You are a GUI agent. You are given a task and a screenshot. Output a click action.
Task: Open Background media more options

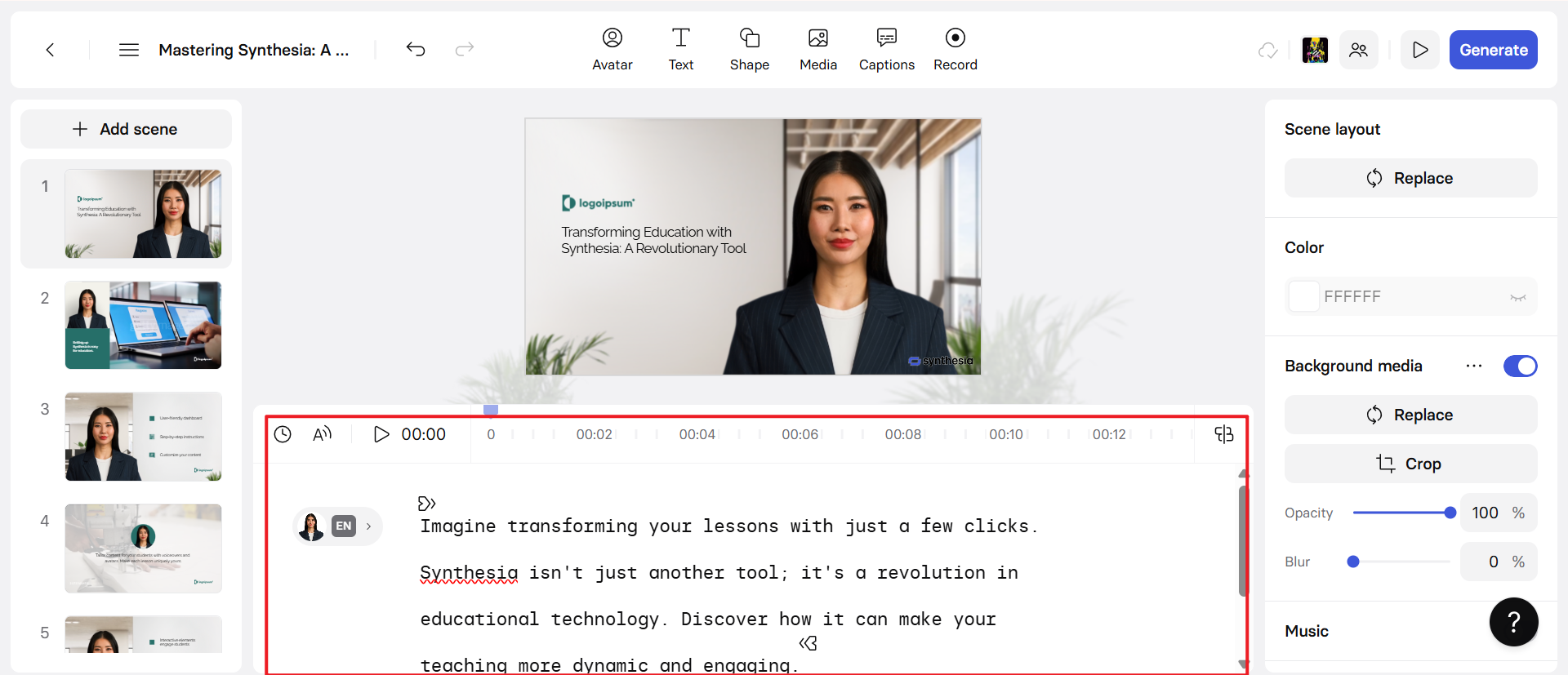[1474, 366]
